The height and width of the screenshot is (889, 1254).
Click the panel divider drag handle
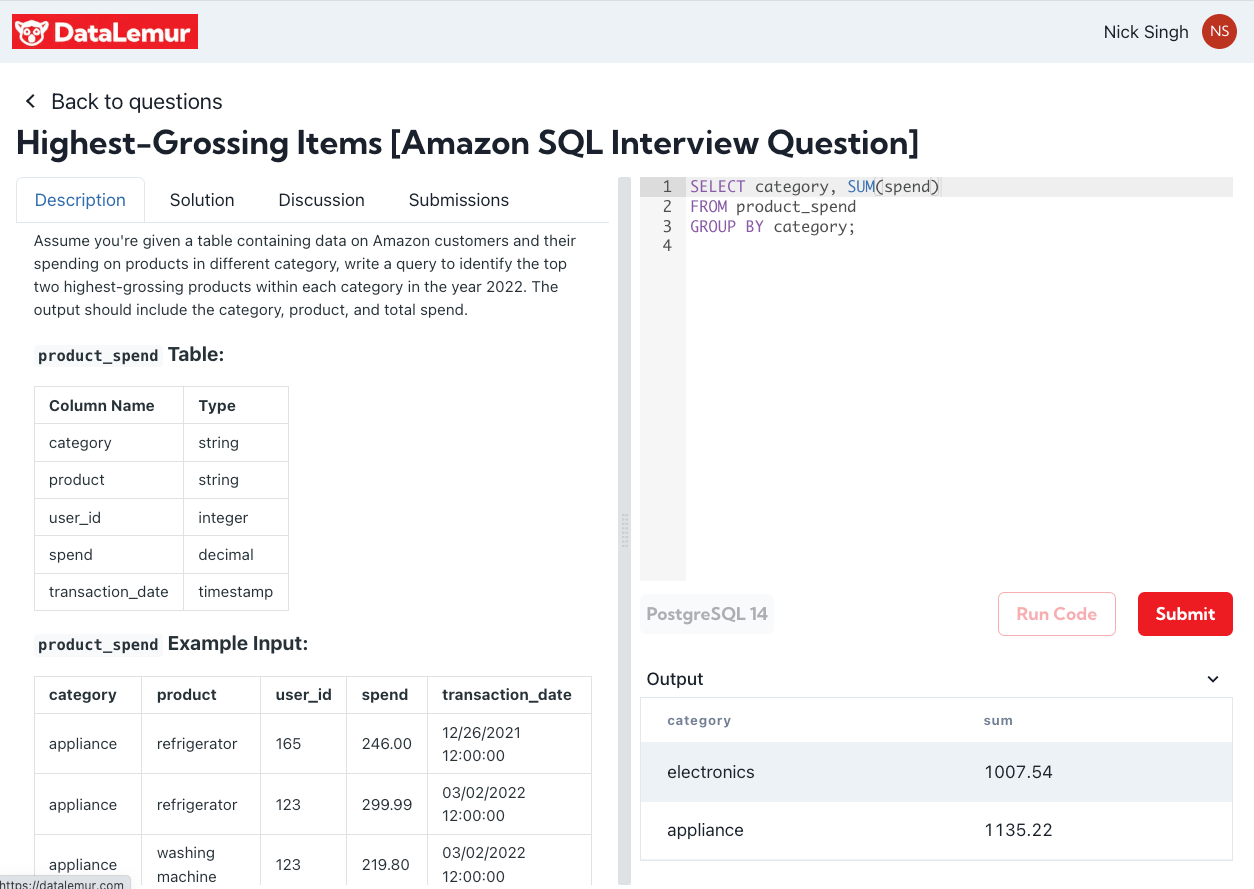(625, 530)
